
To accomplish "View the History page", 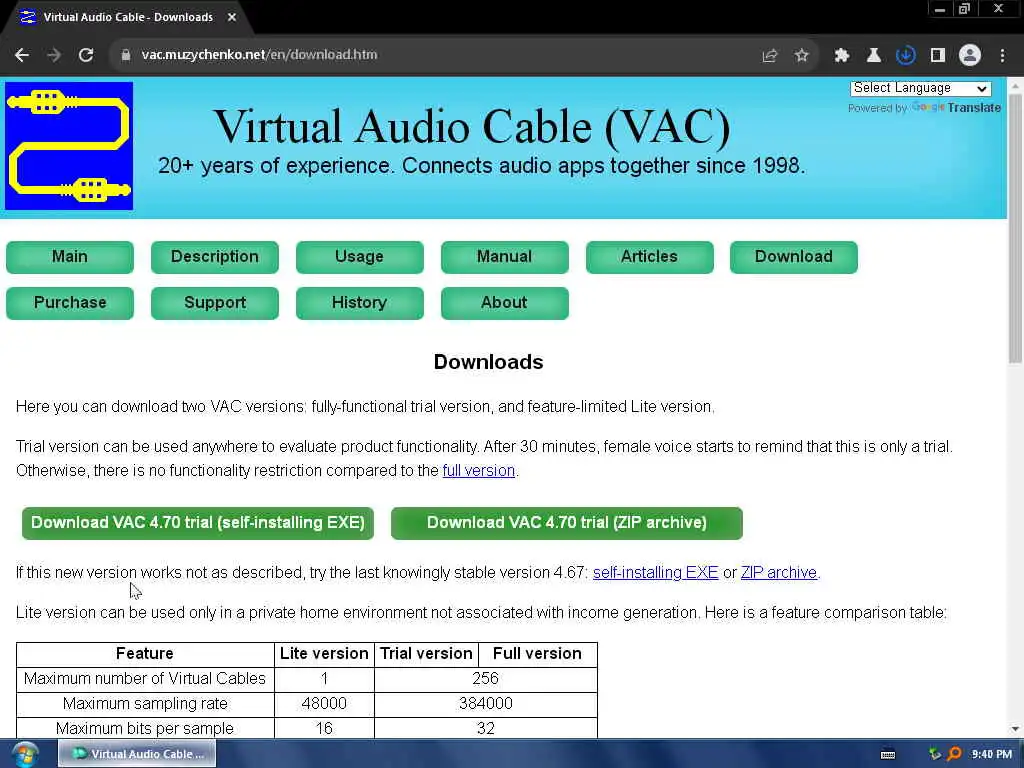I will click(360, 303).
